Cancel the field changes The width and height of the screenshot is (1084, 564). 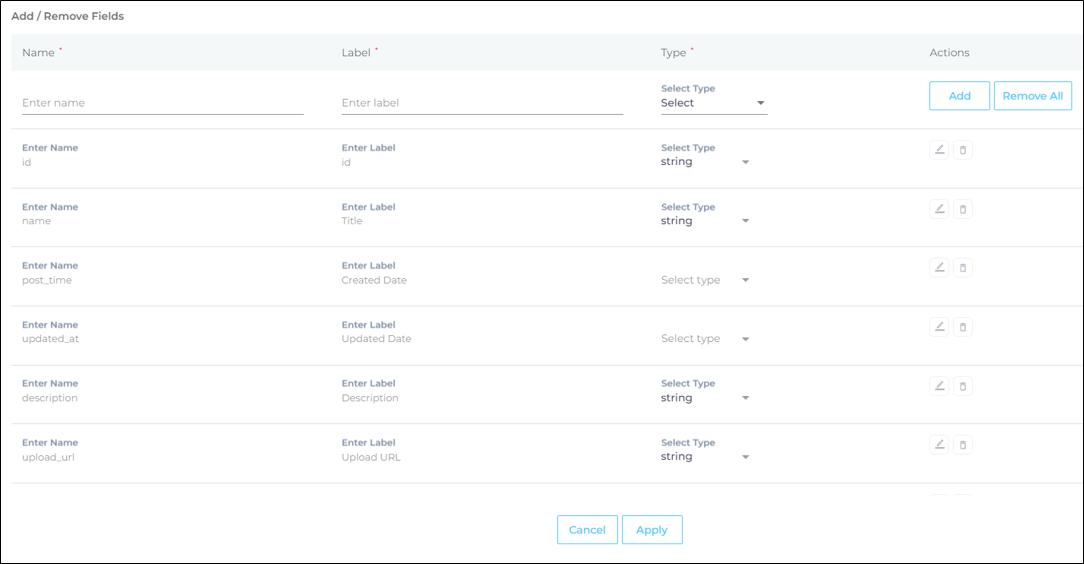tap(587, 530)
